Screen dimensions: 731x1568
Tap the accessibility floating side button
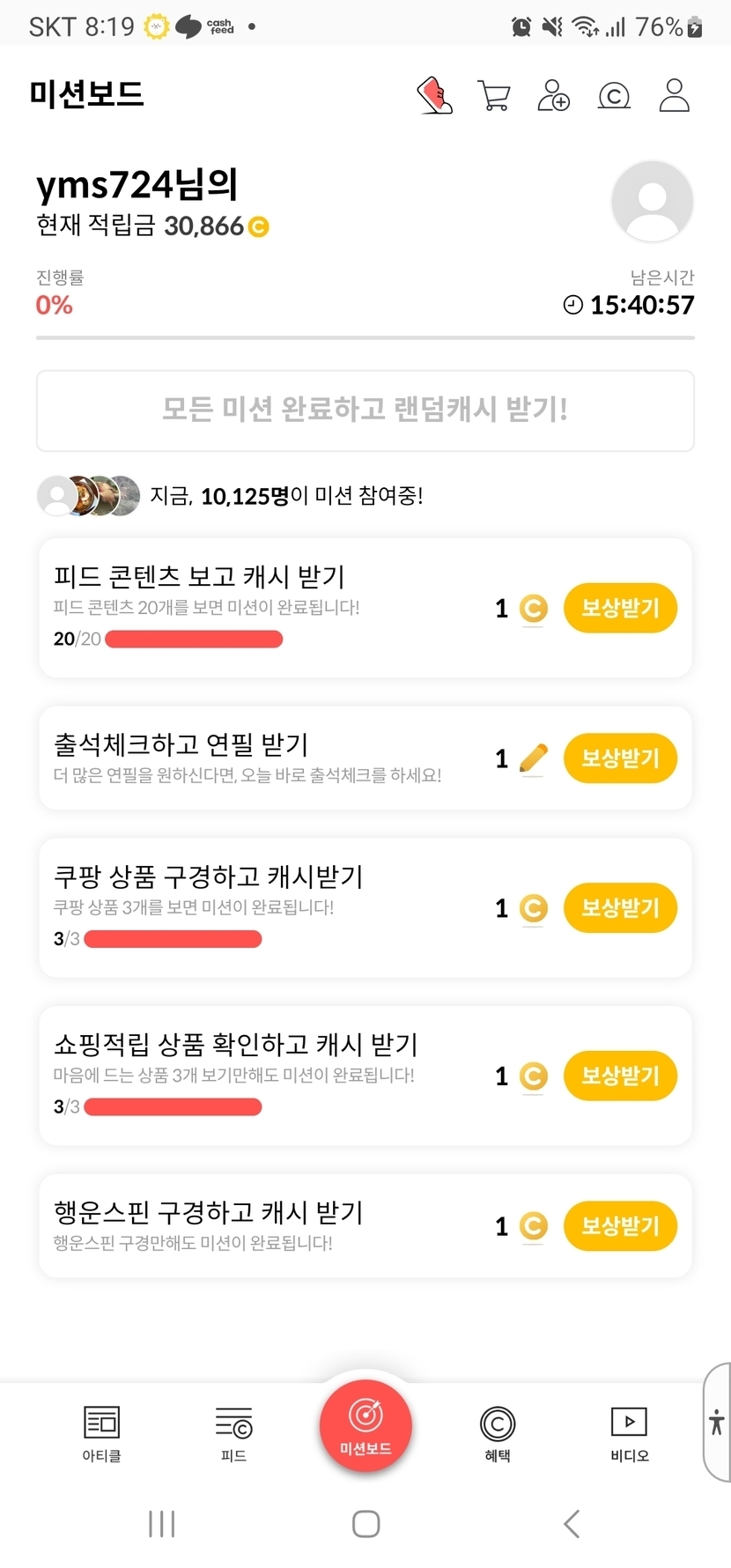pyautogui.click(x=717, y=1422)
